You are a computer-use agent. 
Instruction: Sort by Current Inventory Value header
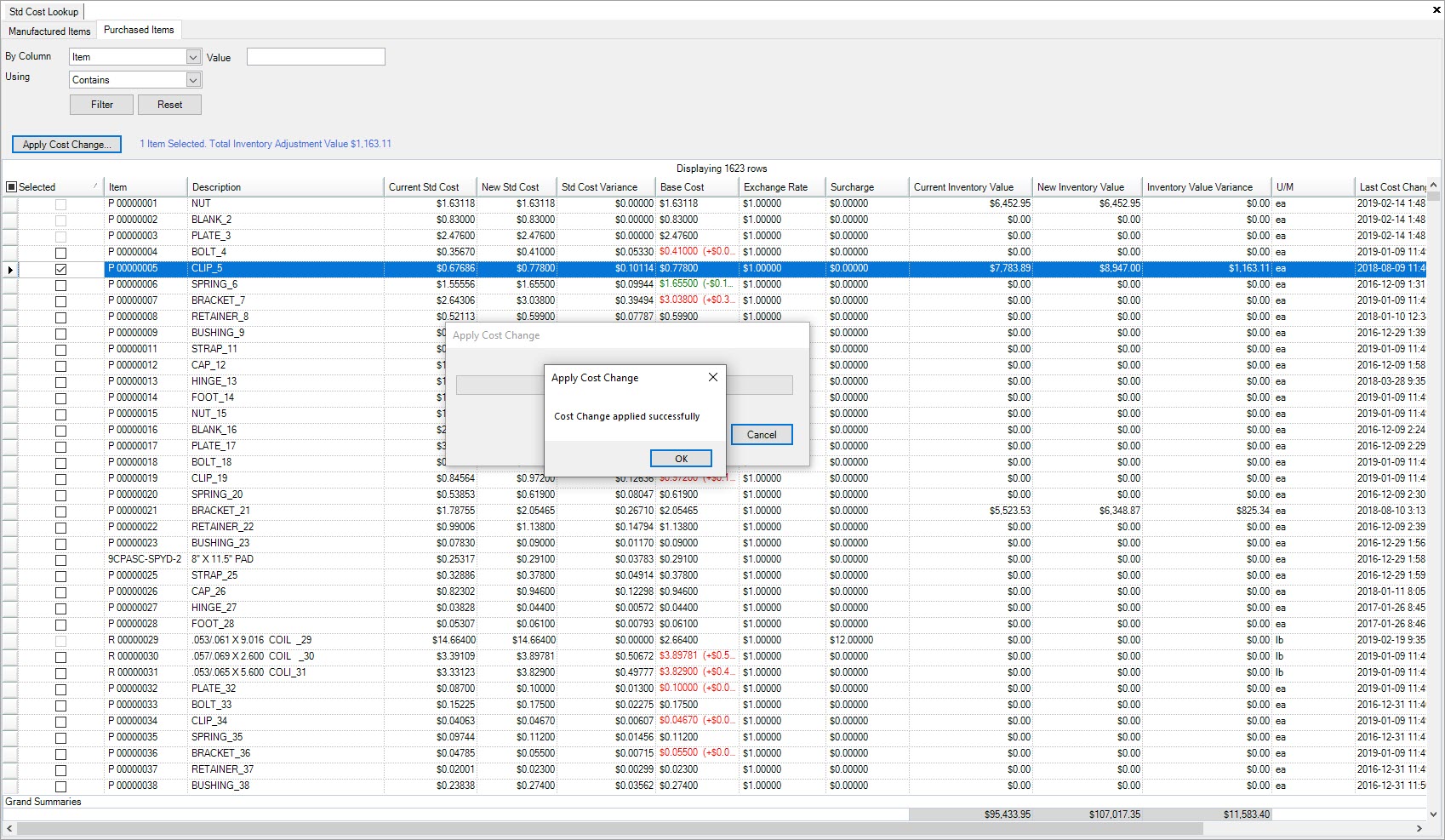[x=971, y=187]
